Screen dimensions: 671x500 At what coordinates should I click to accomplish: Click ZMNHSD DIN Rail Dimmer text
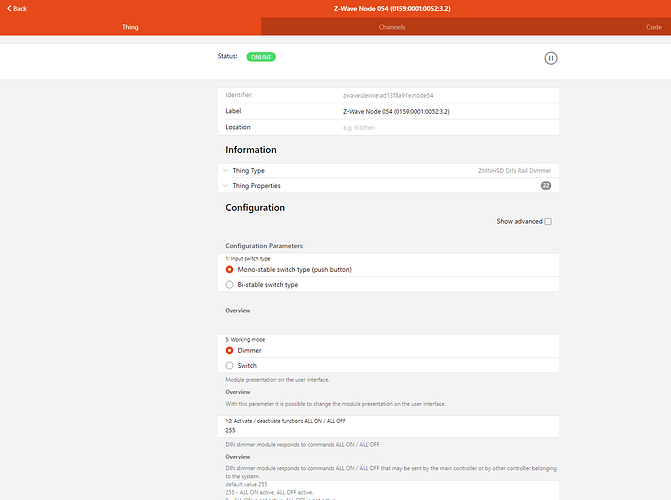tap(514, 170)
